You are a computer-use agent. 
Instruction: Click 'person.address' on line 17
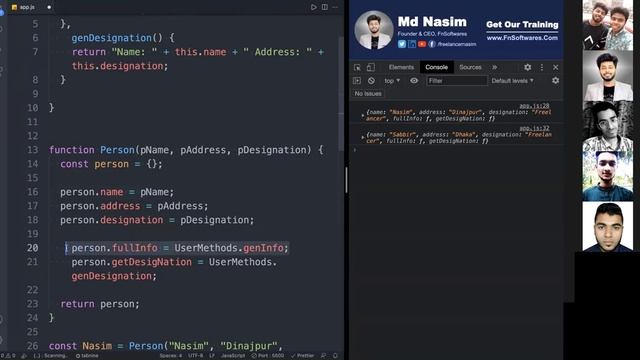(x=100, y=206)
